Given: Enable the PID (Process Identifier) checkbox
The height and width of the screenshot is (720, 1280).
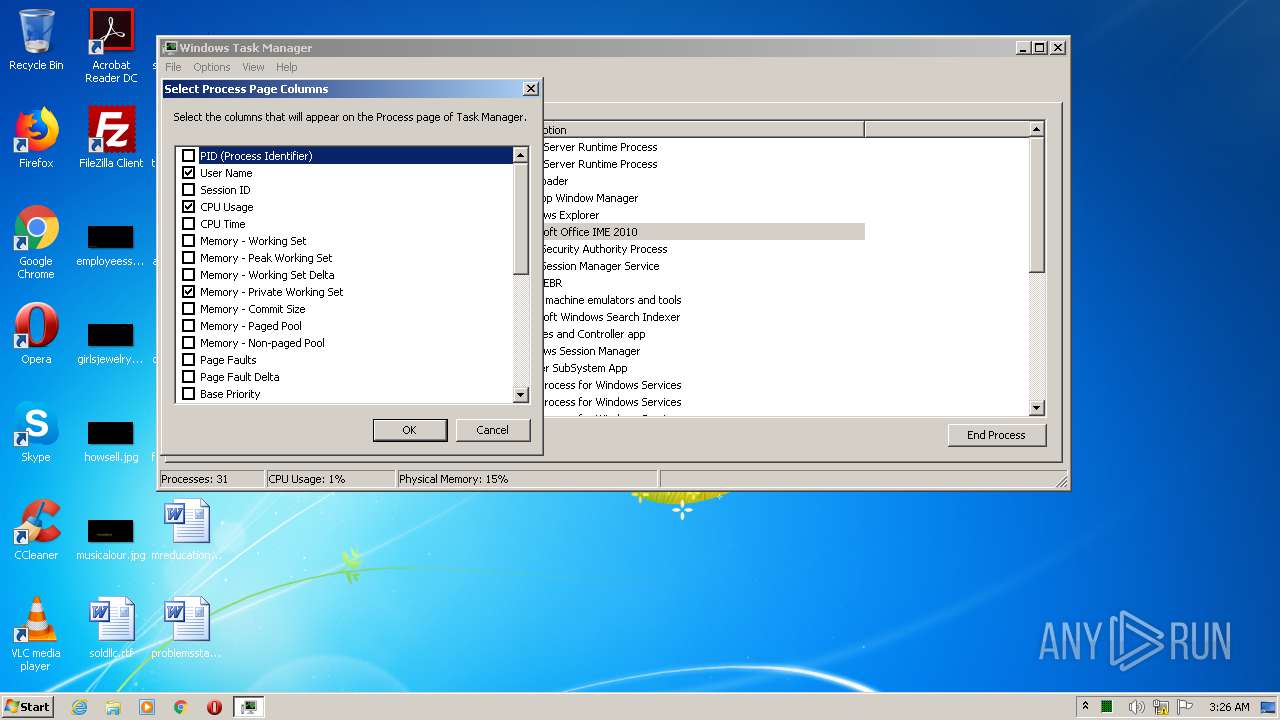Looking at the screenshot, I should (x=188, y=156).
